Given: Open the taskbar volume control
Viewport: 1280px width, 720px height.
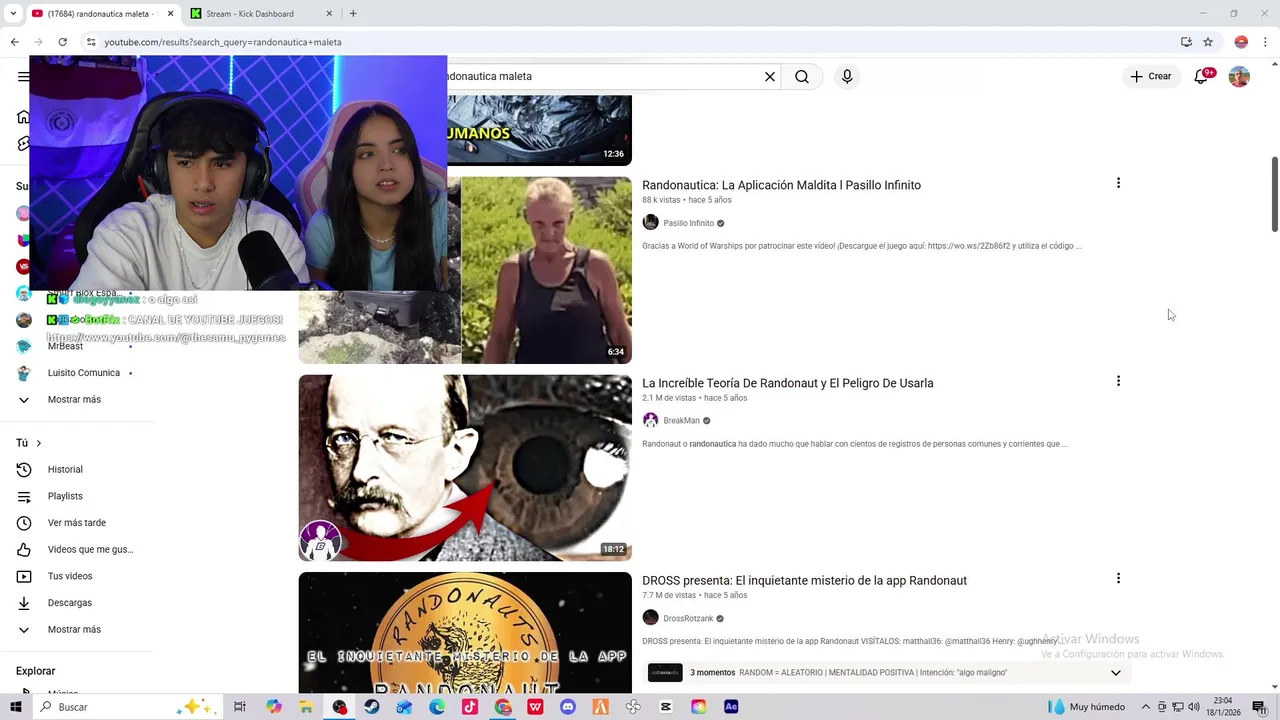Looking at the screenshot, I should click(1194, 707).
